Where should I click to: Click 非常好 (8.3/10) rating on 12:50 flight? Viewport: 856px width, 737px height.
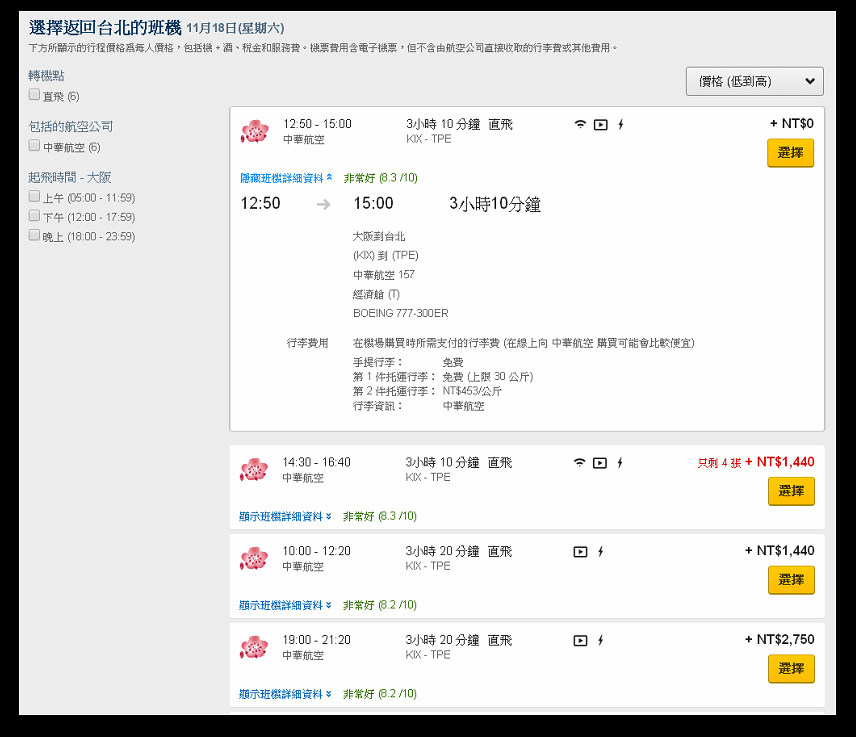[381, 178]
